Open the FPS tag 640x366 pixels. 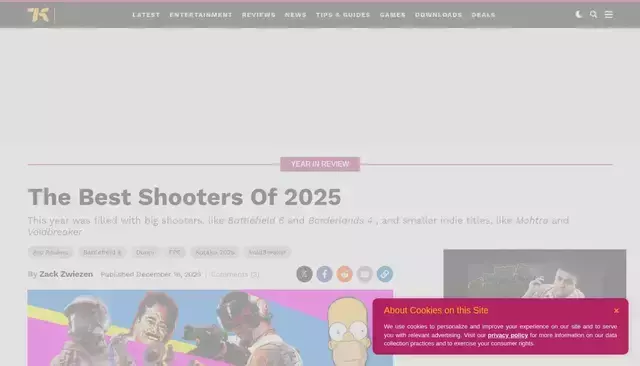point(174,252)
